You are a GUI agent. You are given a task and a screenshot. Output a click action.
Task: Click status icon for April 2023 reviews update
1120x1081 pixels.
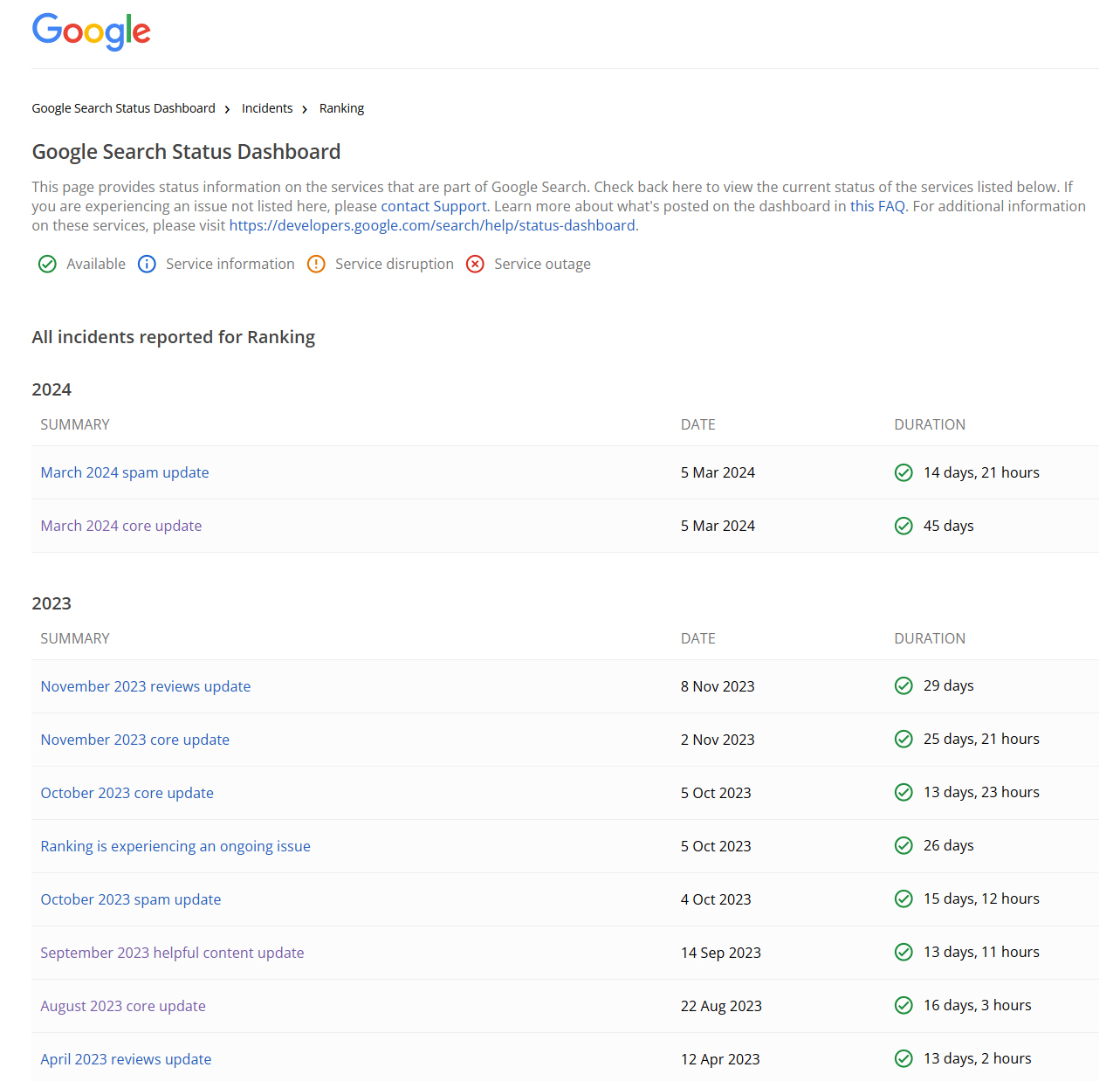904,1058
